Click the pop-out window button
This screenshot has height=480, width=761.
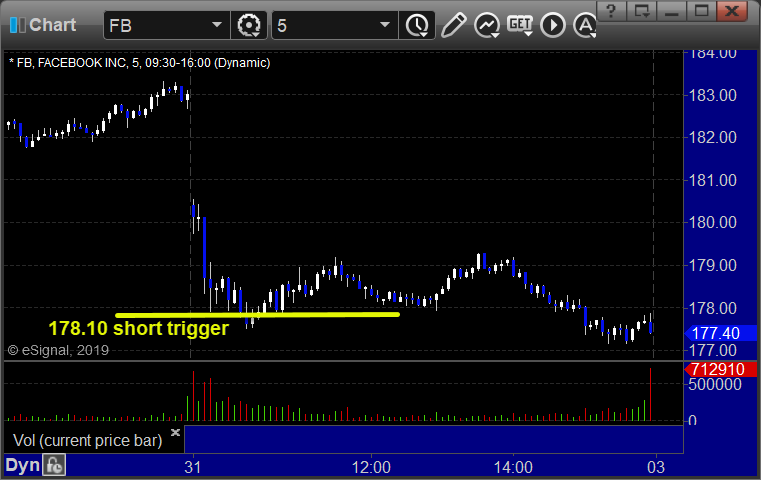click(x=641, y=11)
